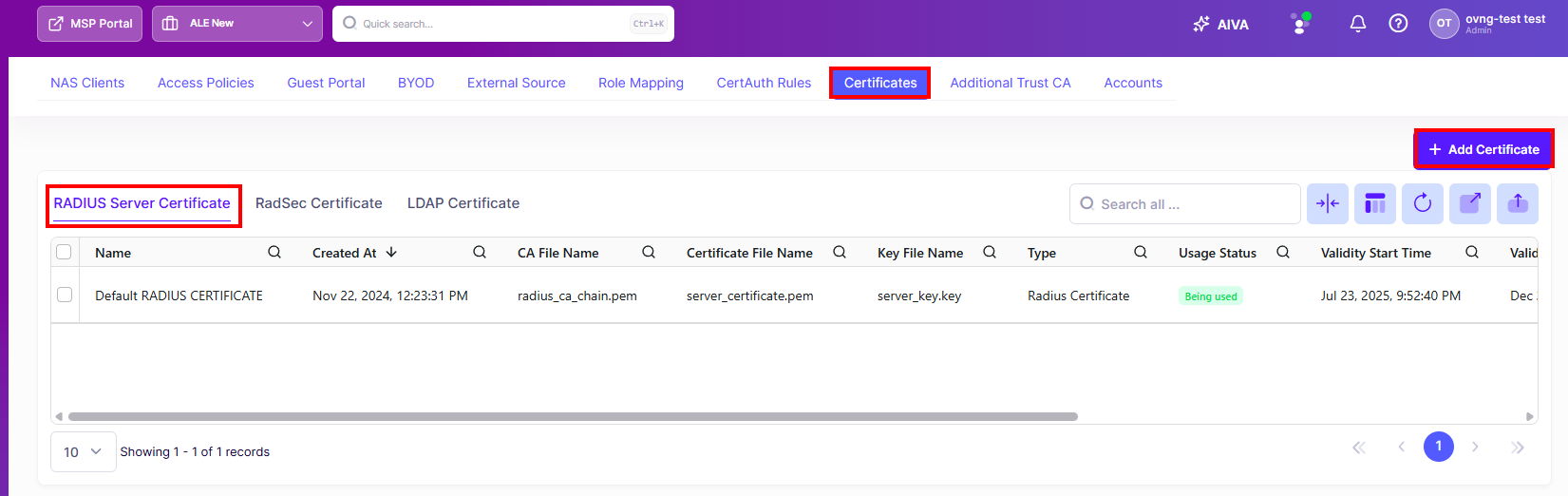Click the open-in-new-window export icon
Viewport: 1568px width, 496px height.
click(x=1470, y=203)
